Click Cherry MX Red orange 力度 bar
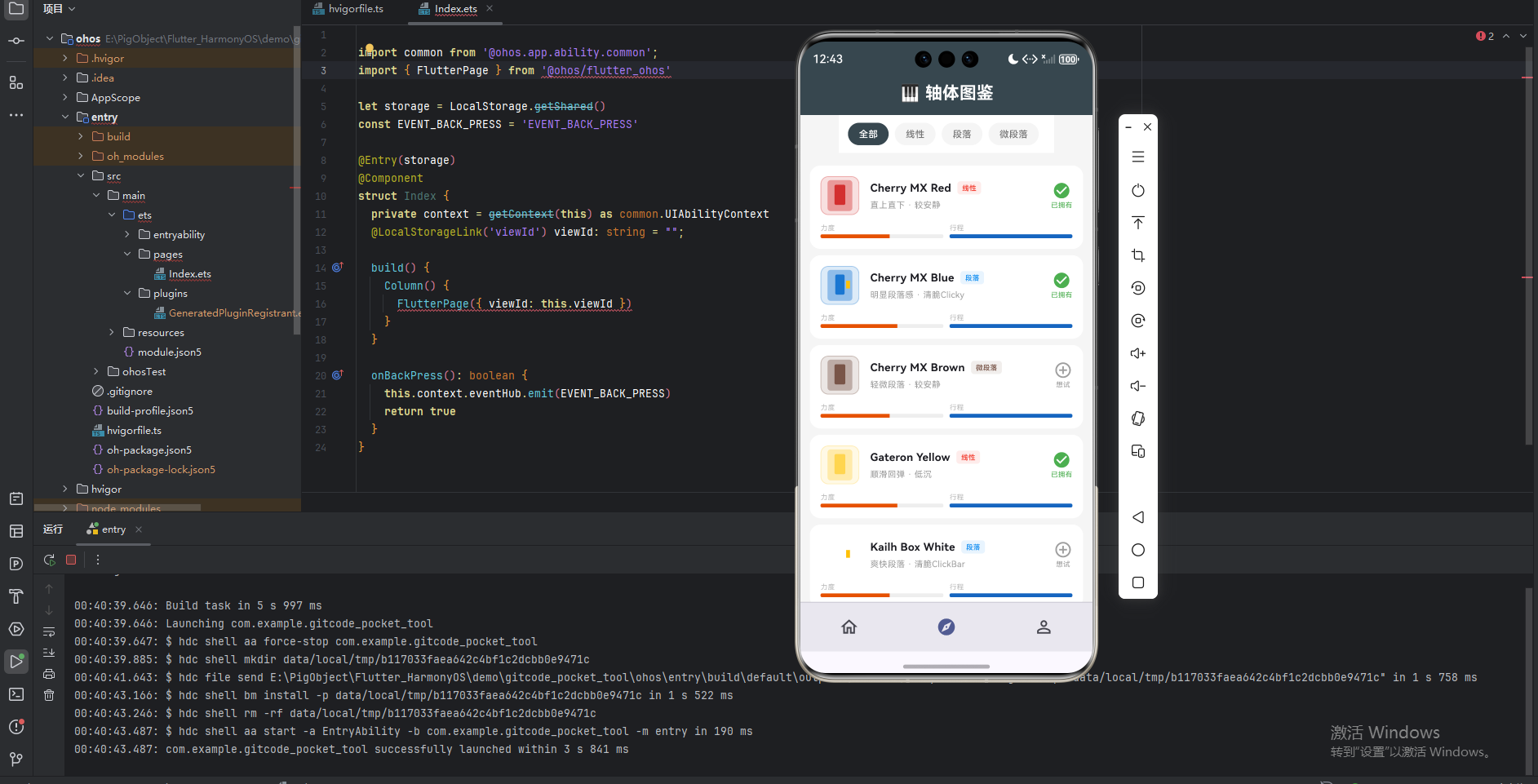The width and height of the screenshot is (1538, 784). [855, 236]
